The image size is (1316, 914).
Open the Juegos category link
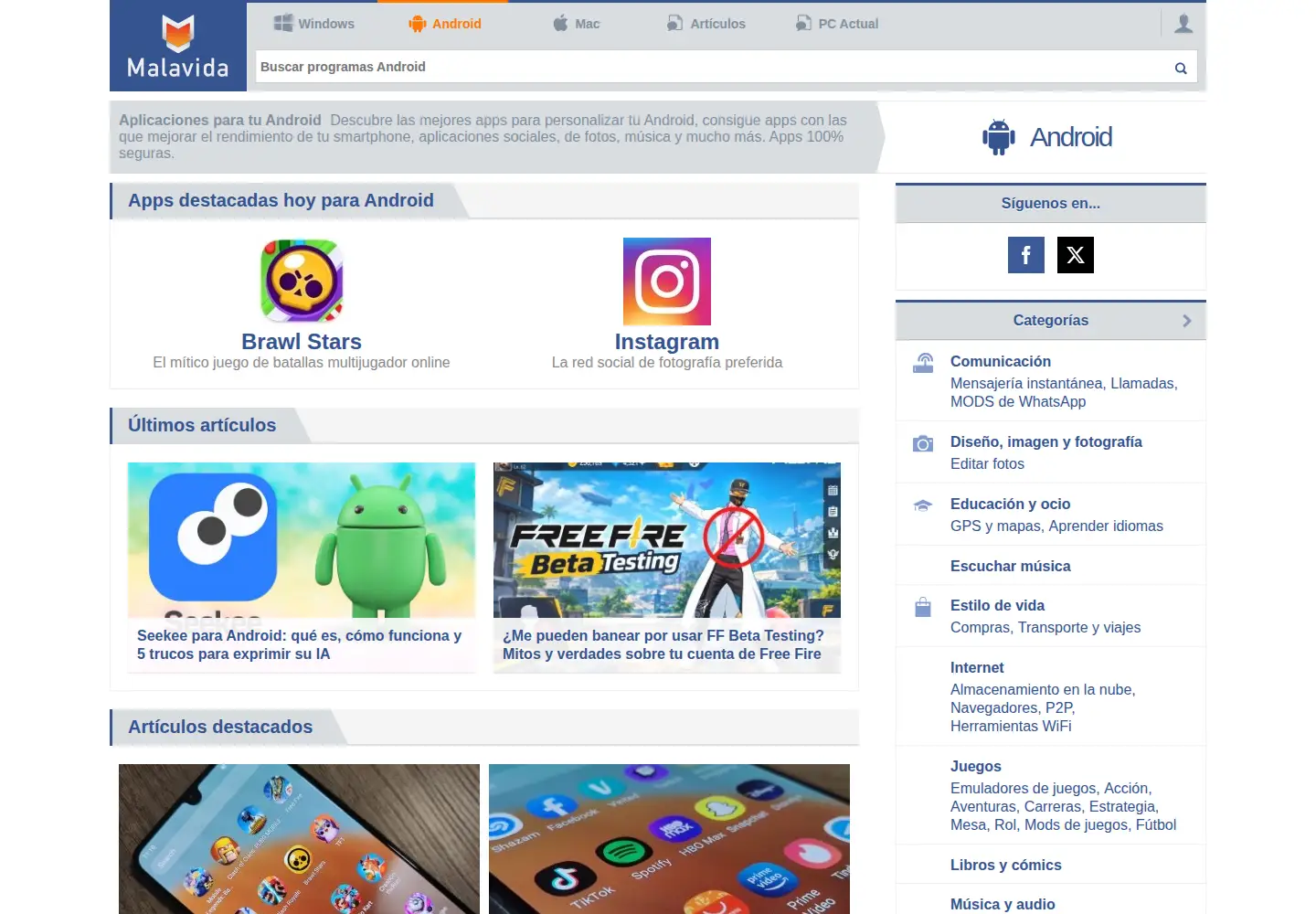point(975,767)
